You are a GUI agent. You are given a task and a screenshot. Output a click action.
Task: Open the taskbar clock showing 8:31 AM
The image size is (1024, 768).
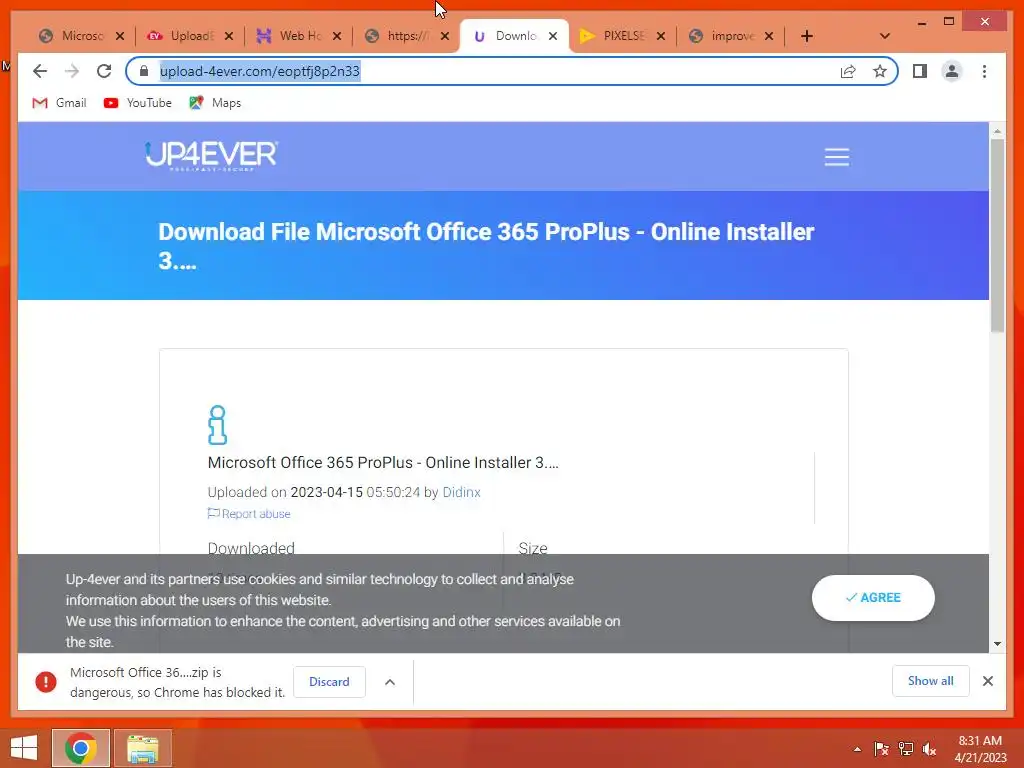click(980, 749)
